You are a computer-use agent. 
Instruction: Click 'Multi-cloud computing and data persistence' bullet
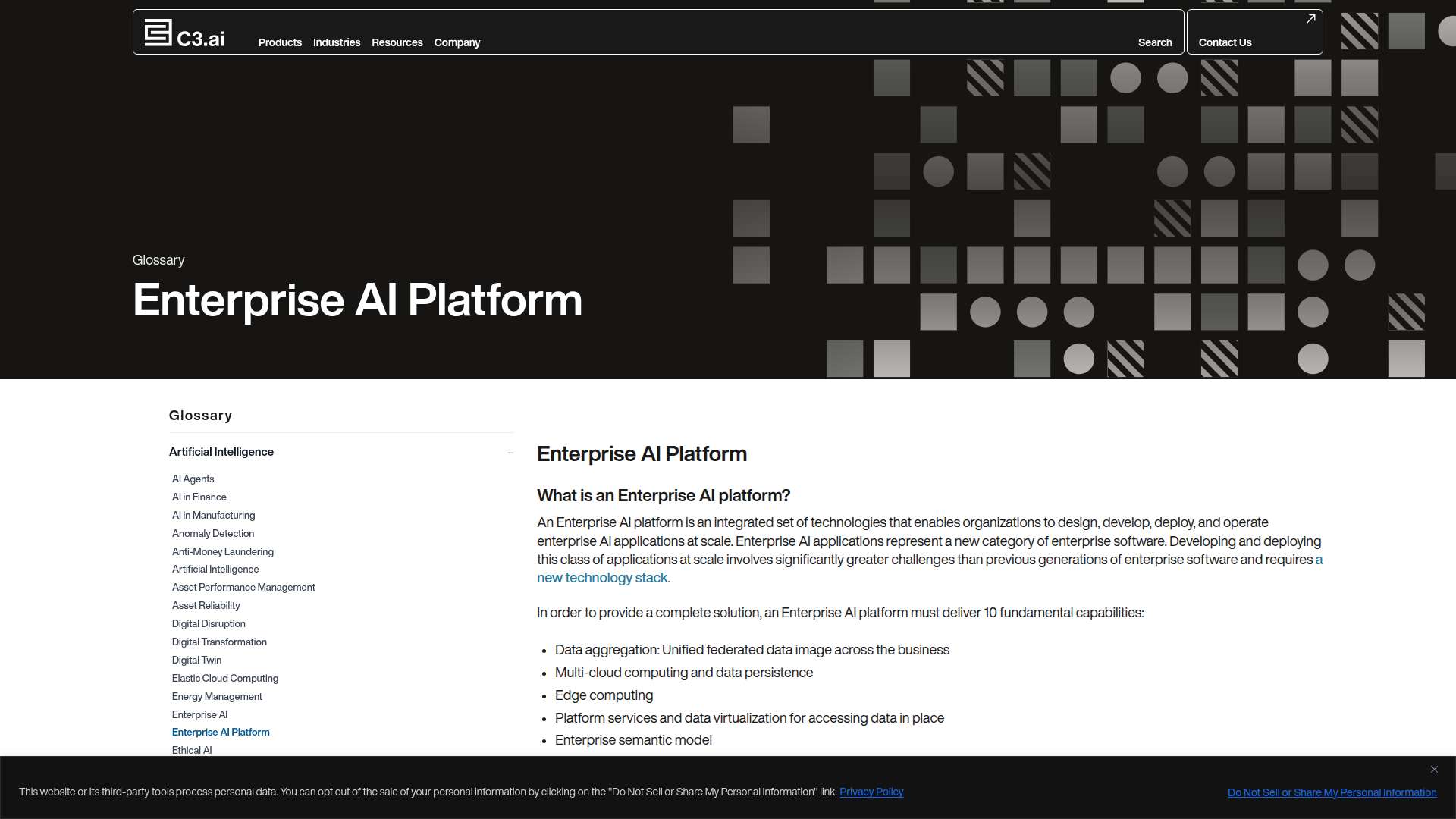(x=684, y=673)
